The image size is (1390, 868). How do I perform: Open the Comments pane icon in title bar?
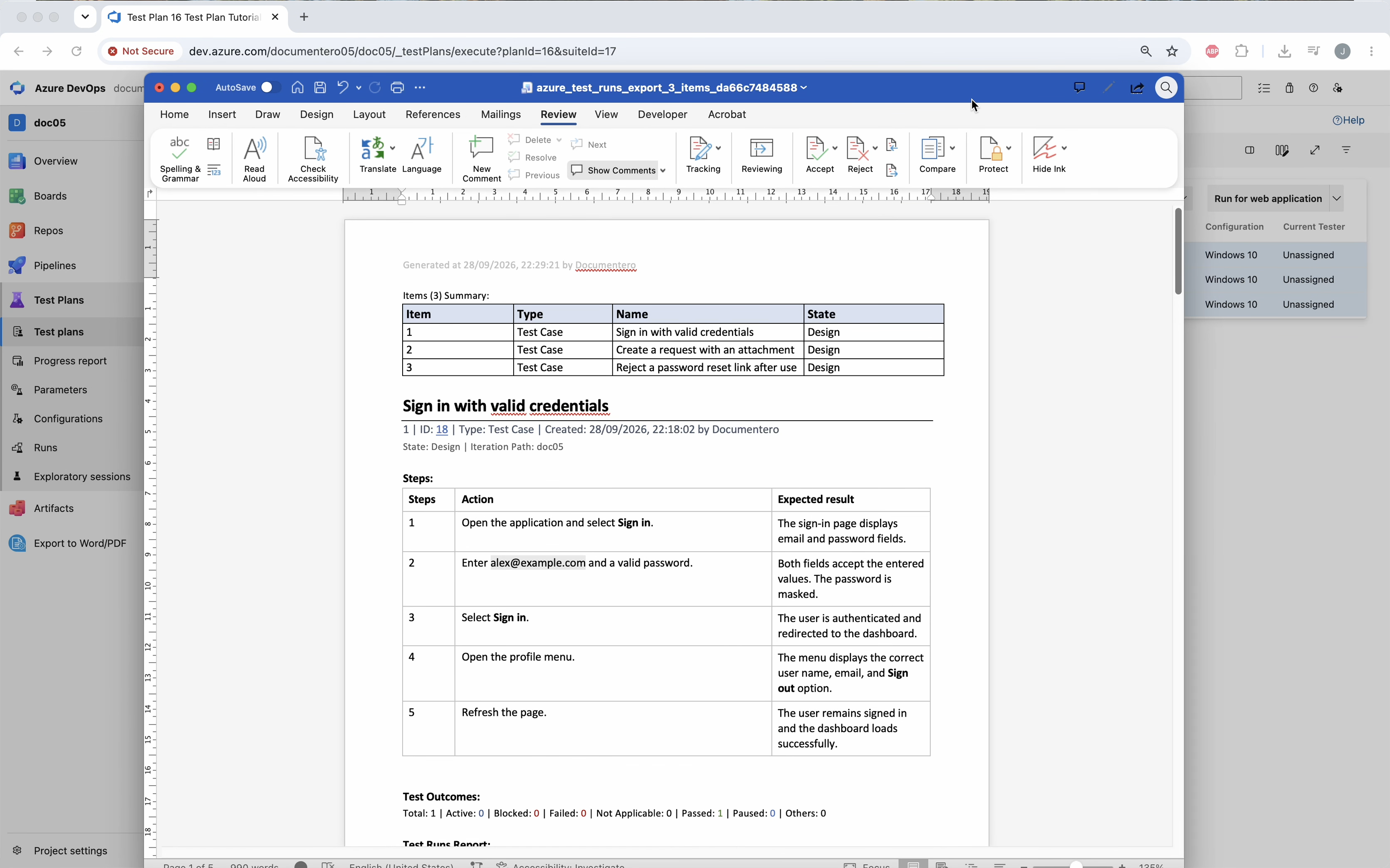tap(1079, 87)
